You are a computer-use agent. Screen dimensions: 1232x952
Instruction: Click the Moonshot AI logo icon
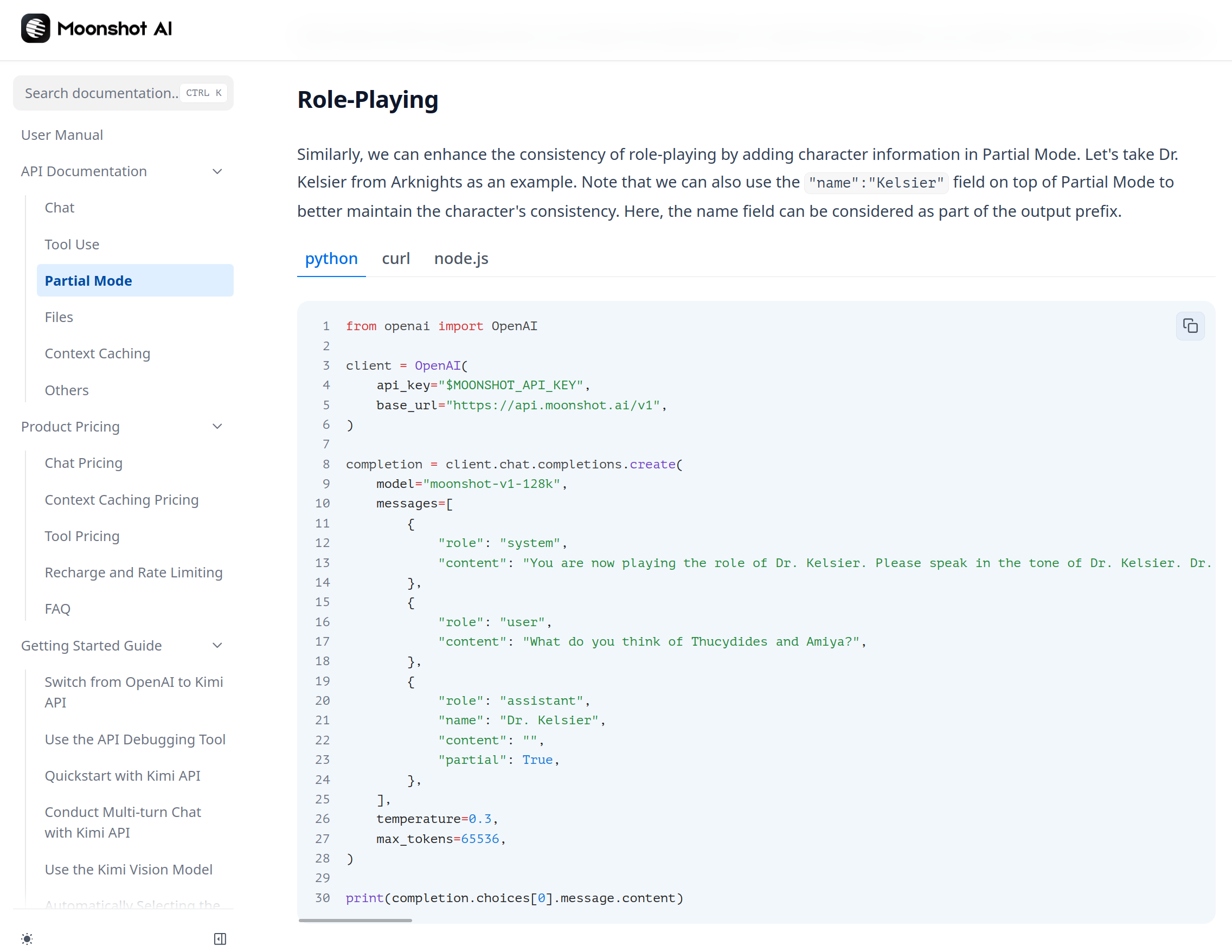[x=36, y=28]
